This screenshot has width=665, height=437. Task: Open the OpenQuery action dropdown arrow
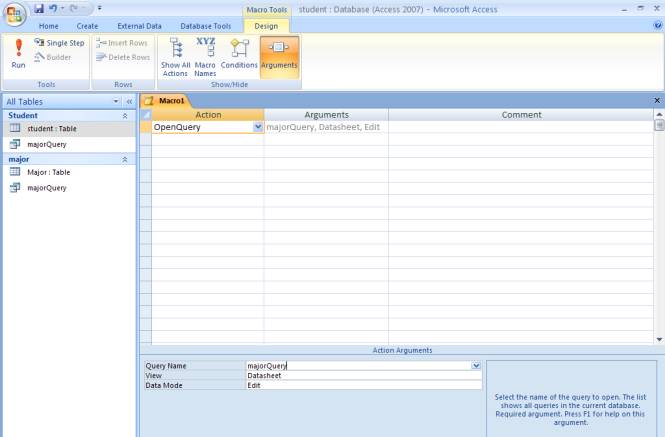point(258,127)
